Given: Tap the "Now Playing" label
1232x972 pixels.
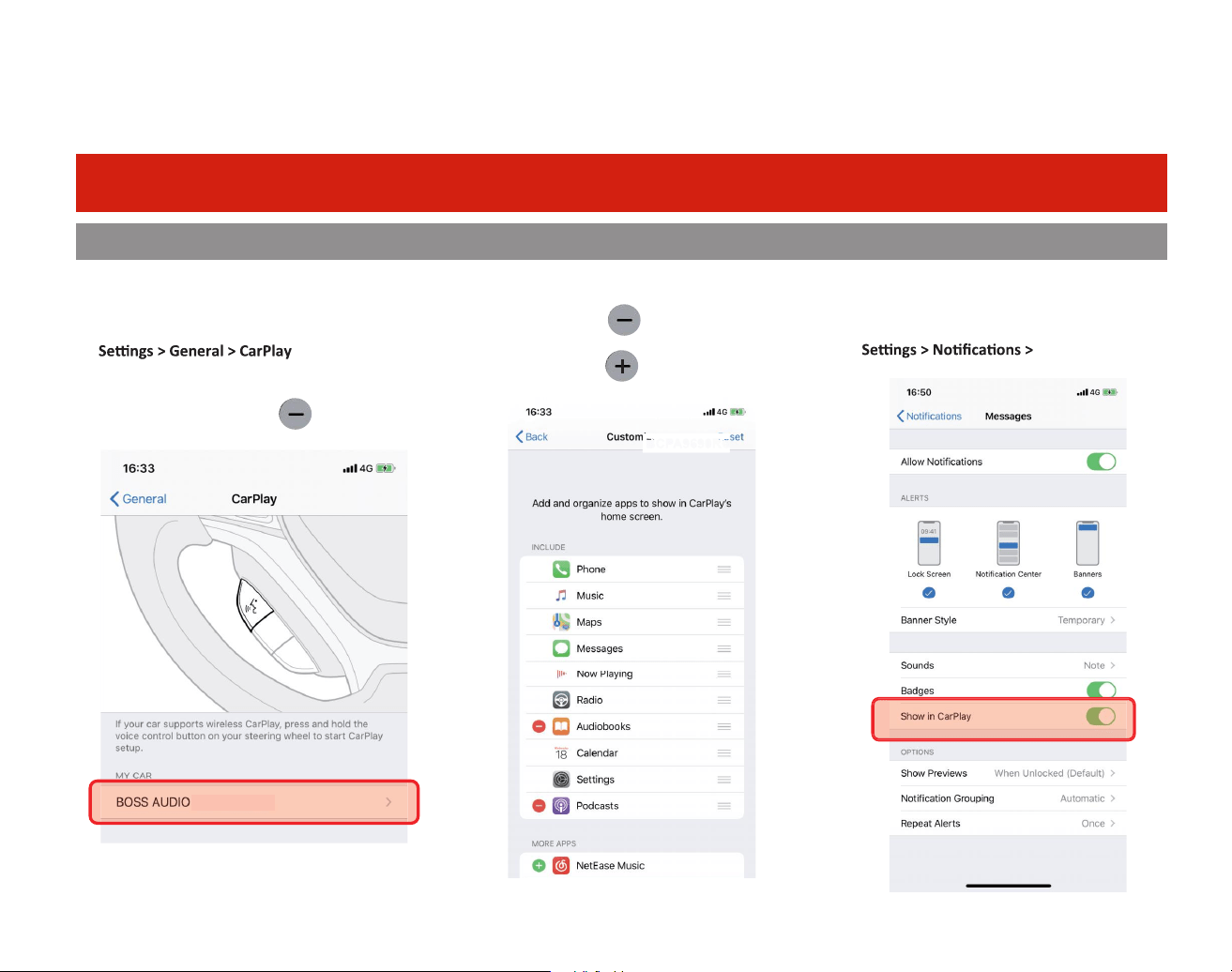Looking at the screenshot, I should click(604, 674).
